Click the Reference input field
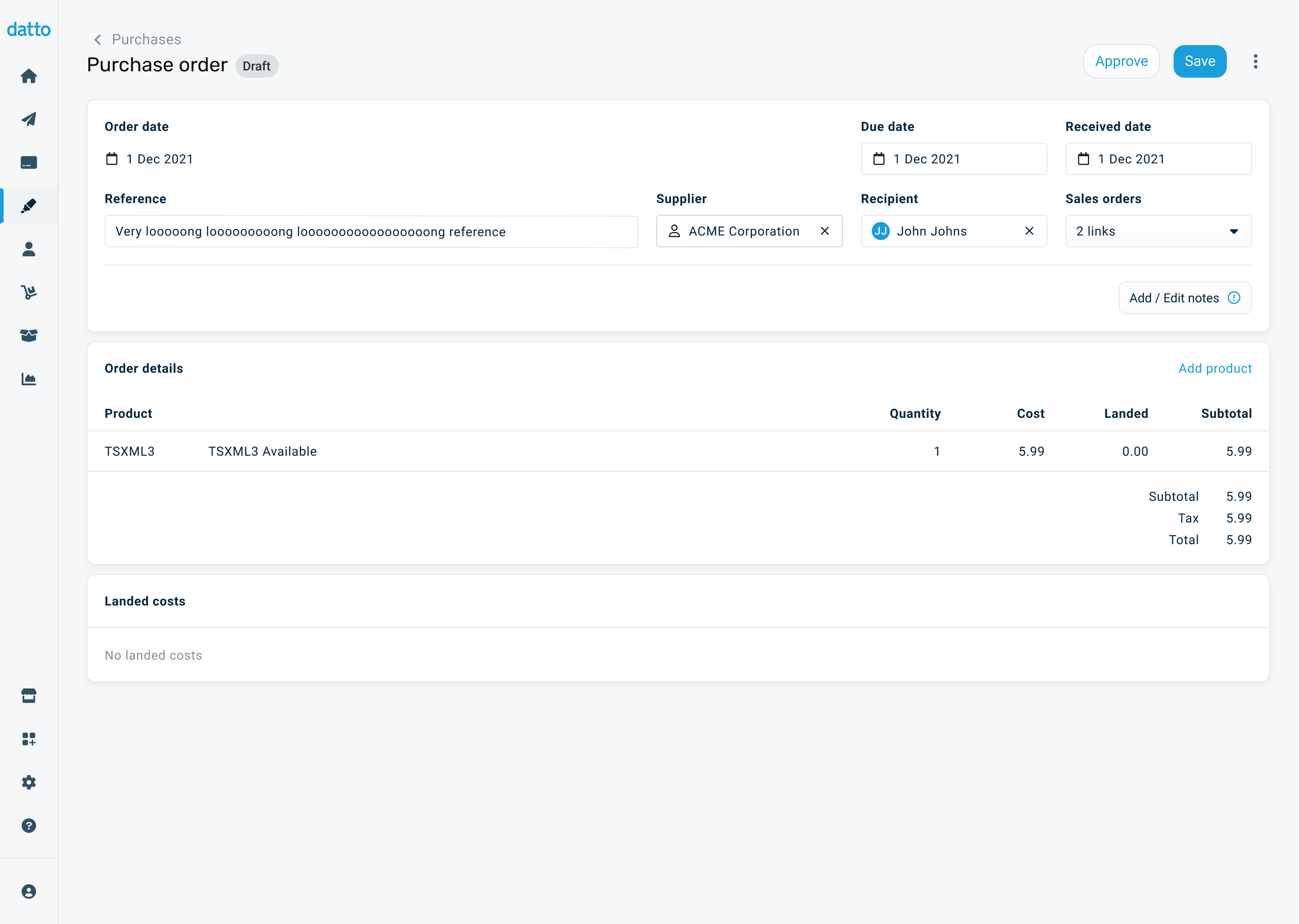 pos(371,232)
